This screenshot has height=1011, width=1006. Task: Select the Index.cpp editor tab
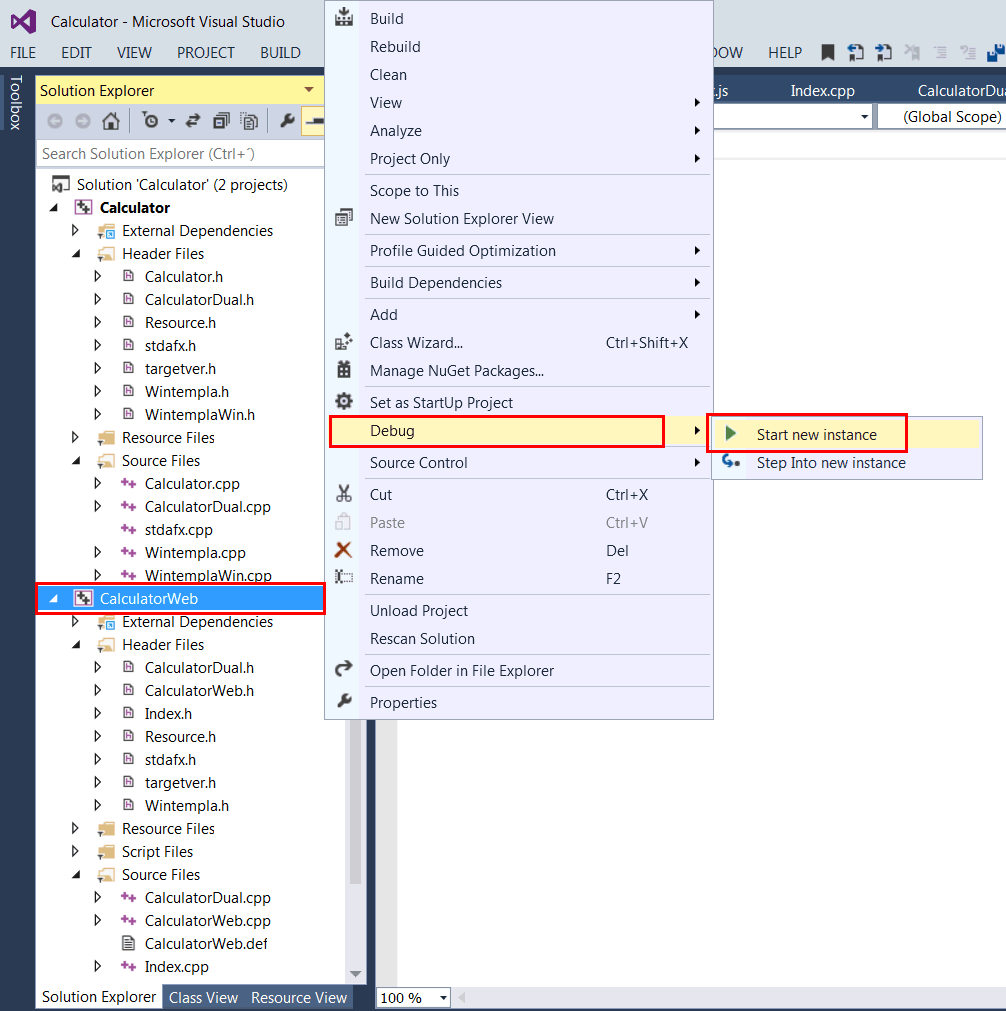pyautogui.click(x=822, y=91)
